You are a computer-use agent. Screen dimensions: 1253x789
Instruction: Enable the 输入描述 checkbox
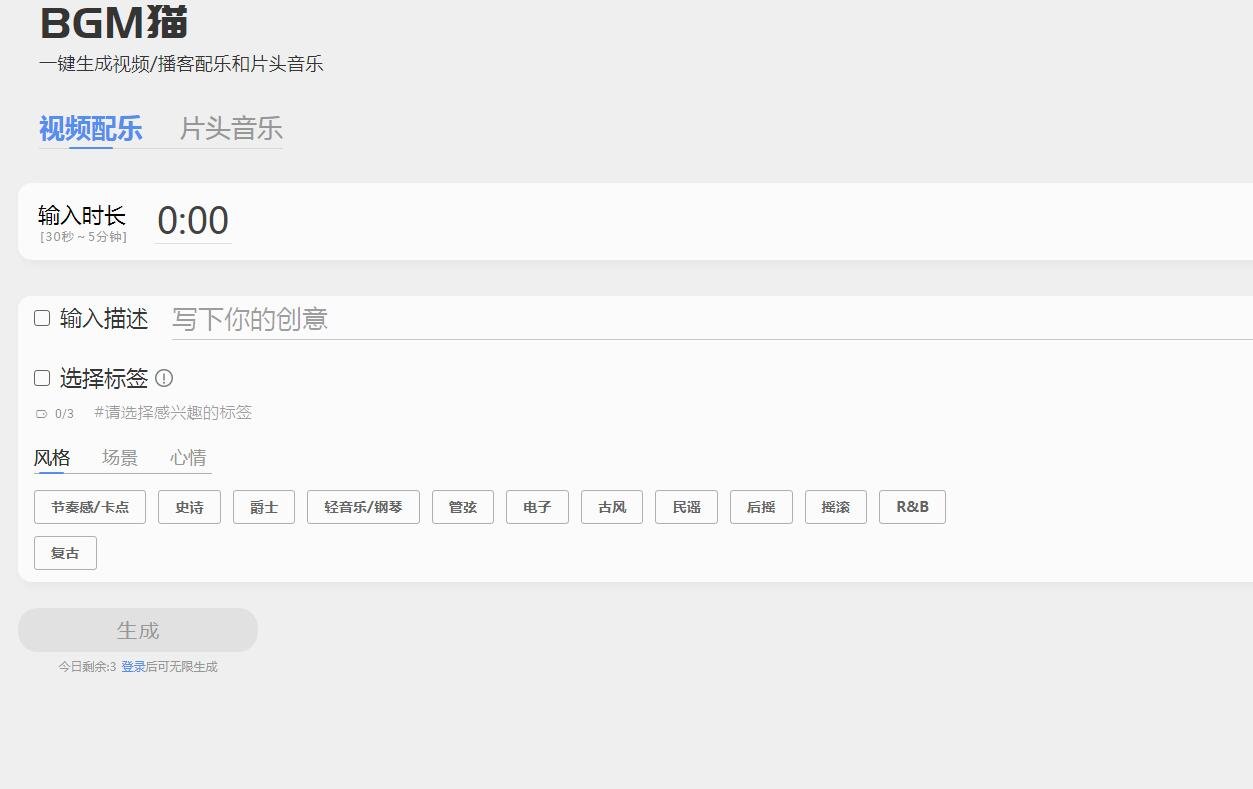[x=42, y=318]
